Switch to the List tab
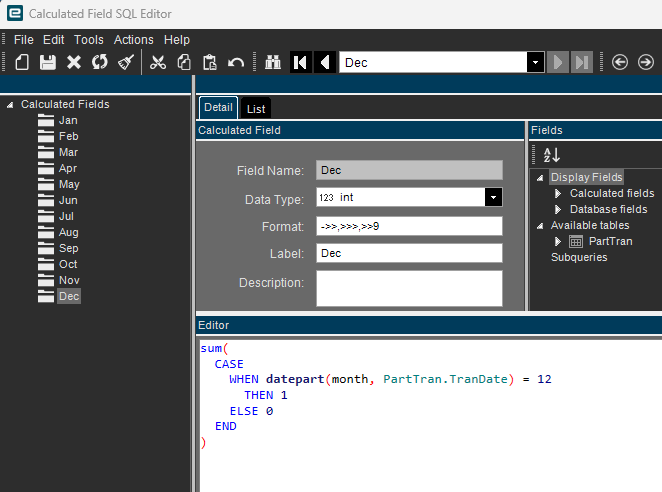 [x=255, y=108]
